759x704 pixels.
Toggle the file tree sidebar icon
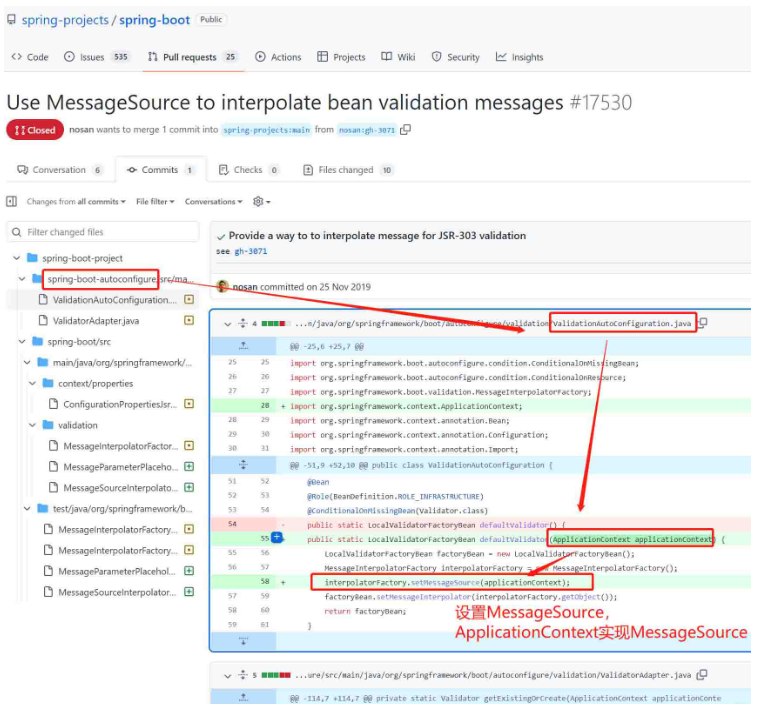pos(12,201)
